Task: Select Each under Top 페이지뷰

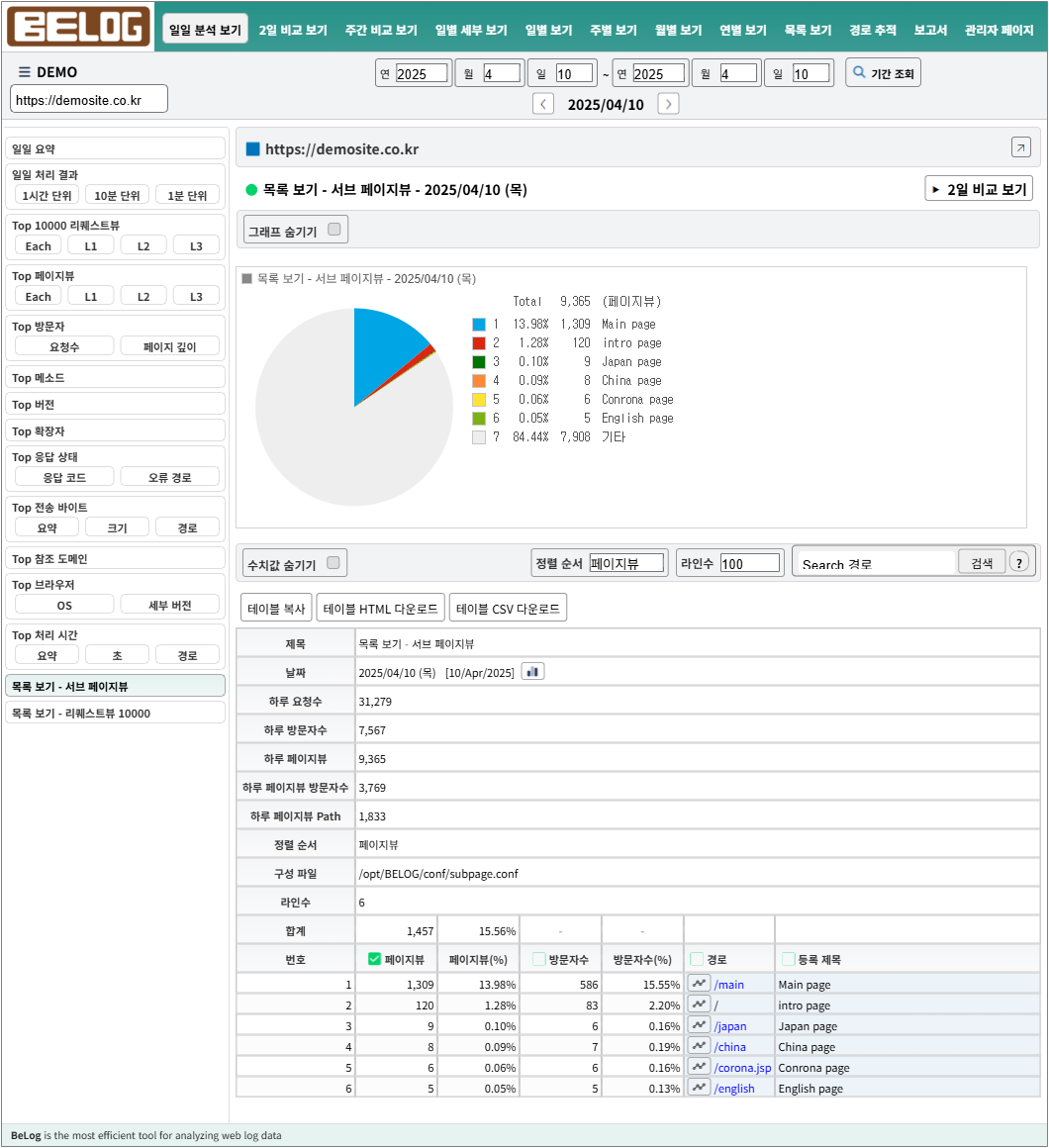Action: [x=38, y=296]
